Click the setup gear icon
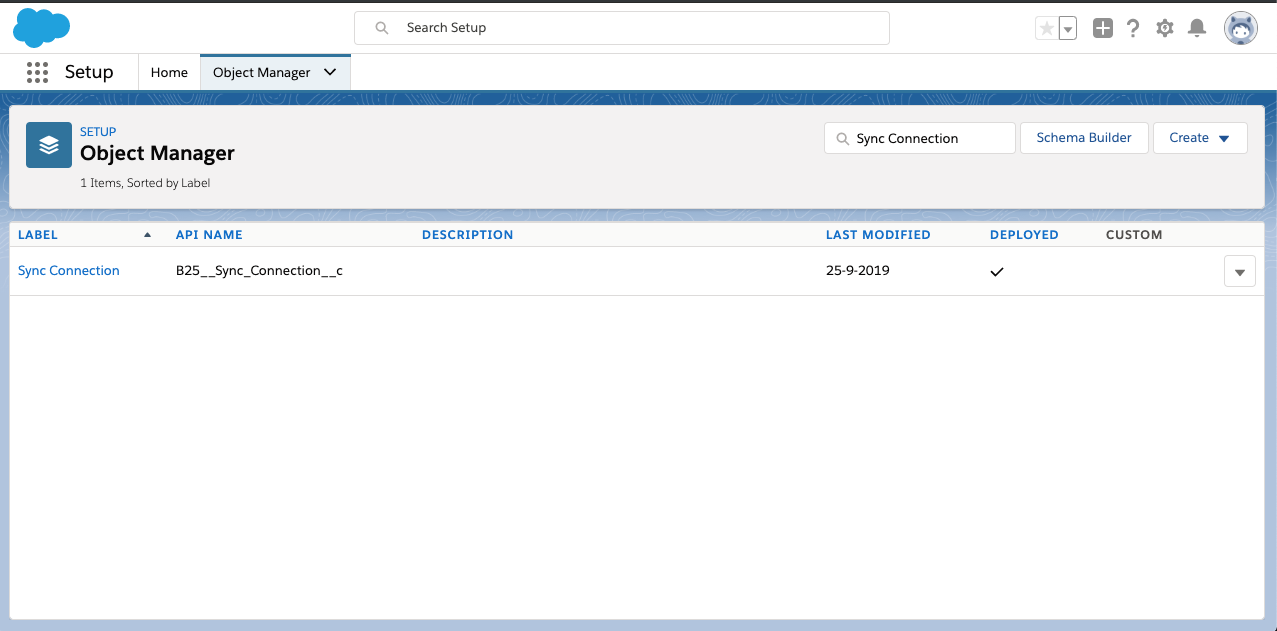Image resolution: width=1277 pixels, height=631 pixels. [1165, 29]
